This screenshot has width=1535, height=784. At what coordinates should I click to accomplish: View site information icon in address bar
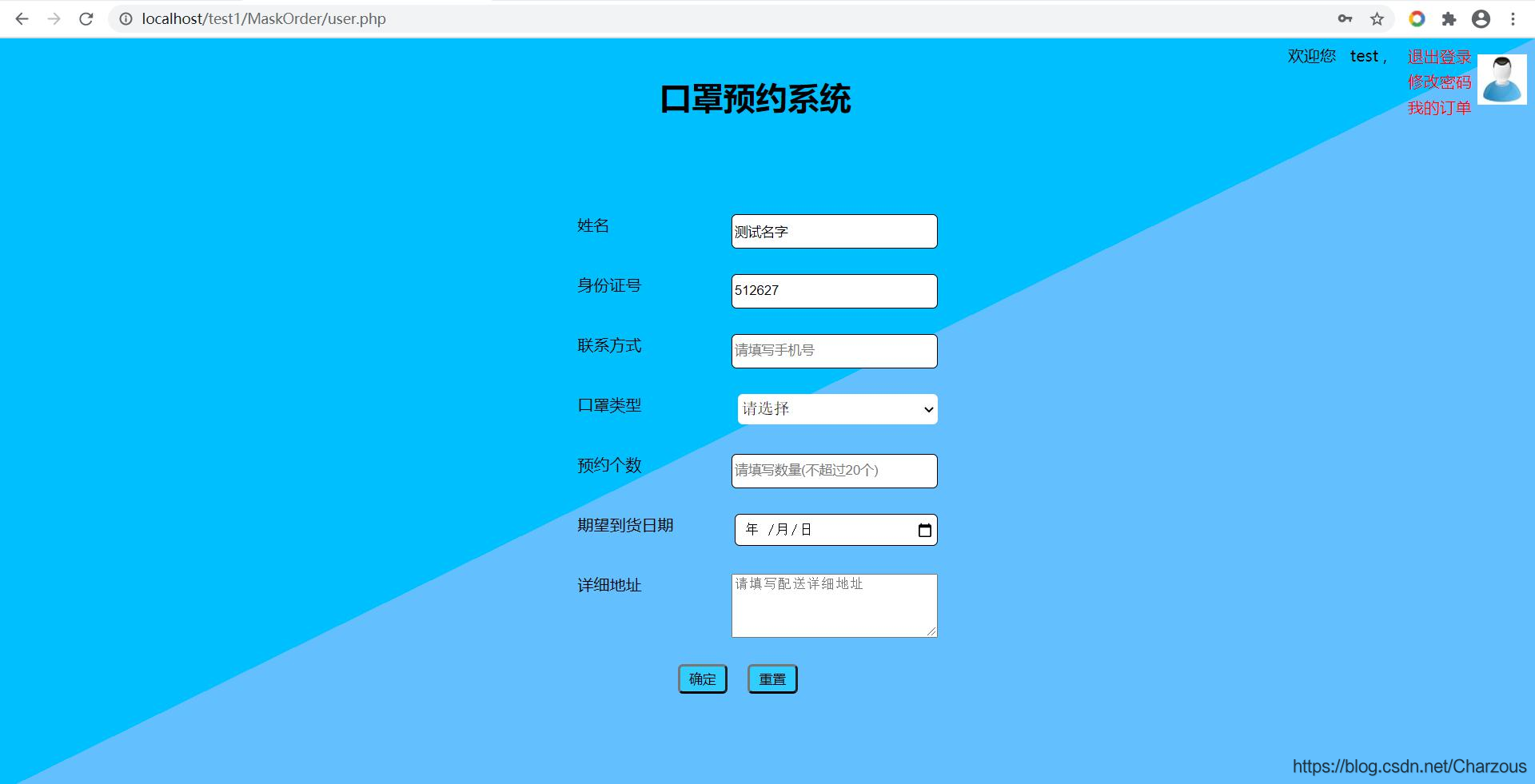[x=126, y=19]
